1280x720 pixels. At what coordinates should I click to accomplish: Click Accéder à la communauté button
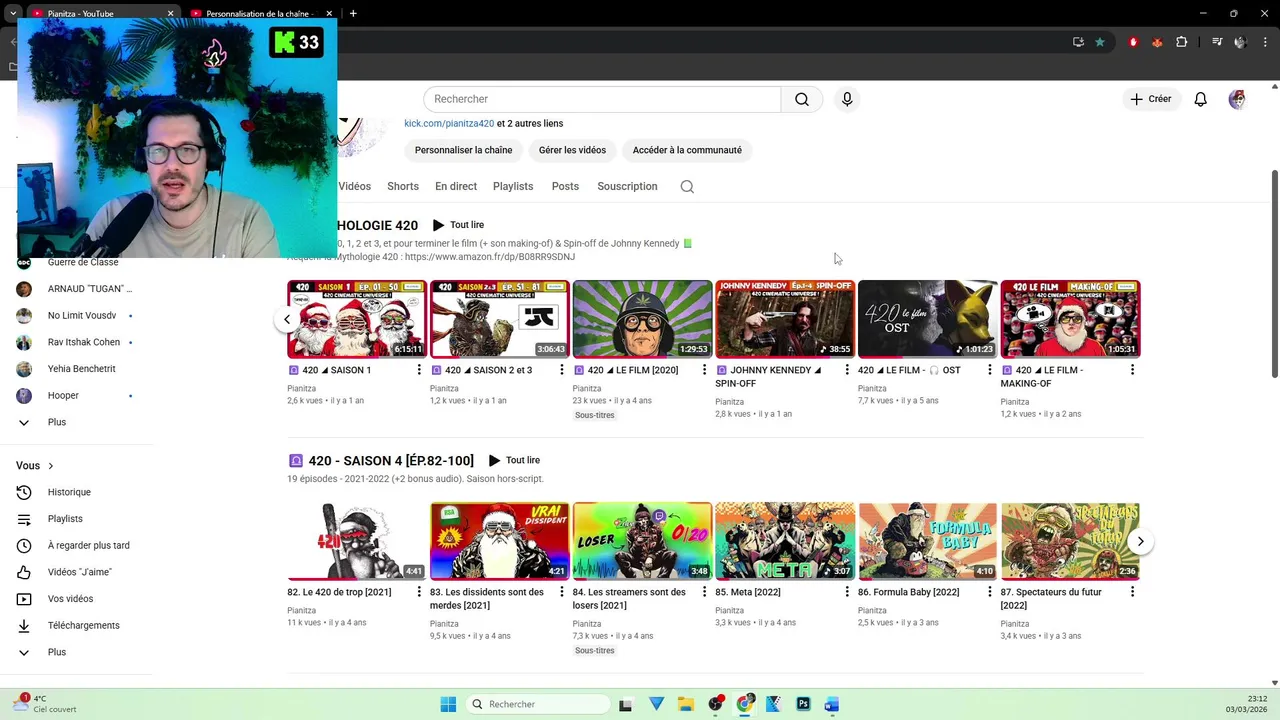(687, 150)
